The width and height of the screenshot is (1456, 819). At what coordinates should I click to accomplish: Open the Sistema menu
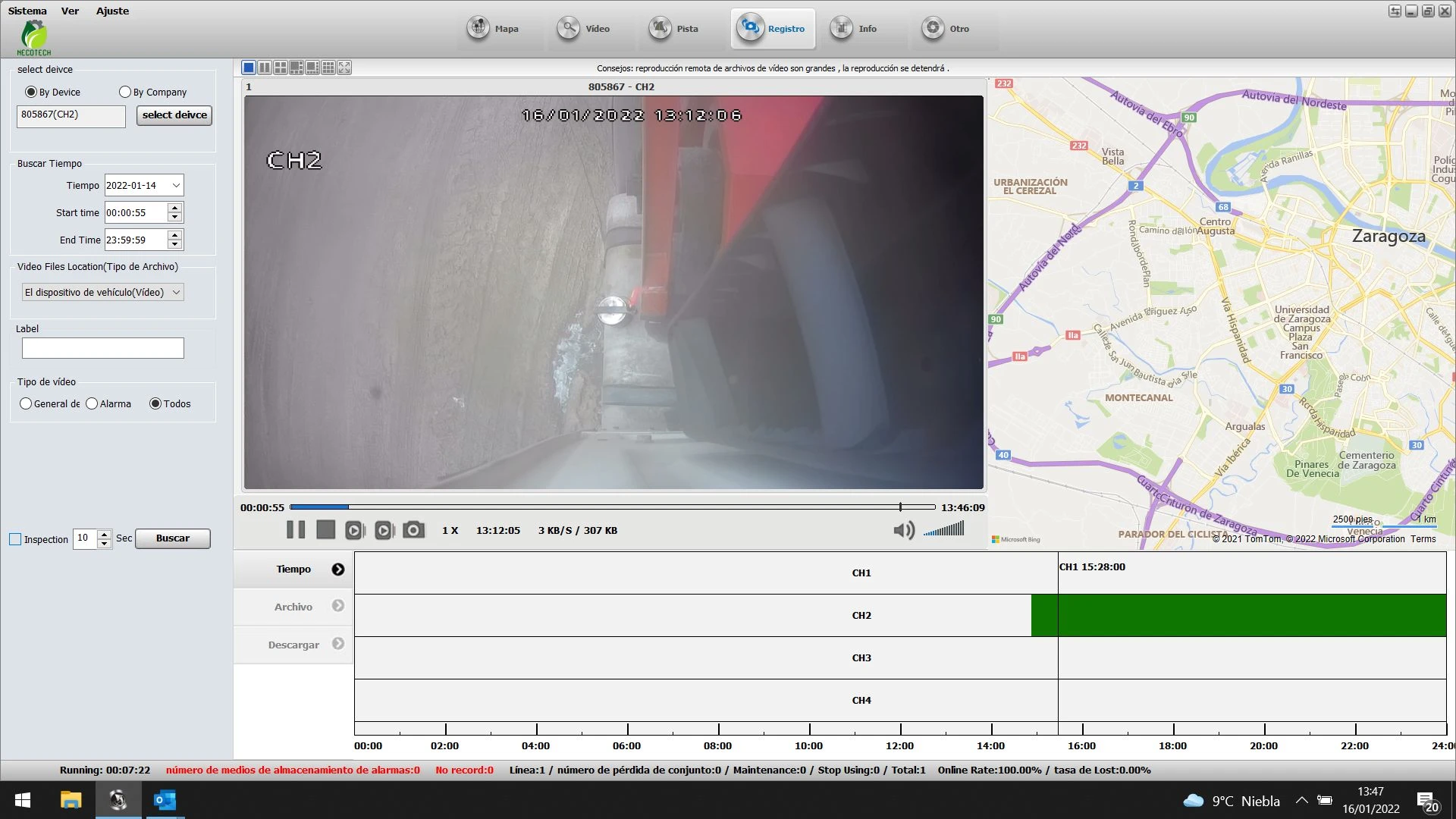pyautogui.click(x=27, y=11)
